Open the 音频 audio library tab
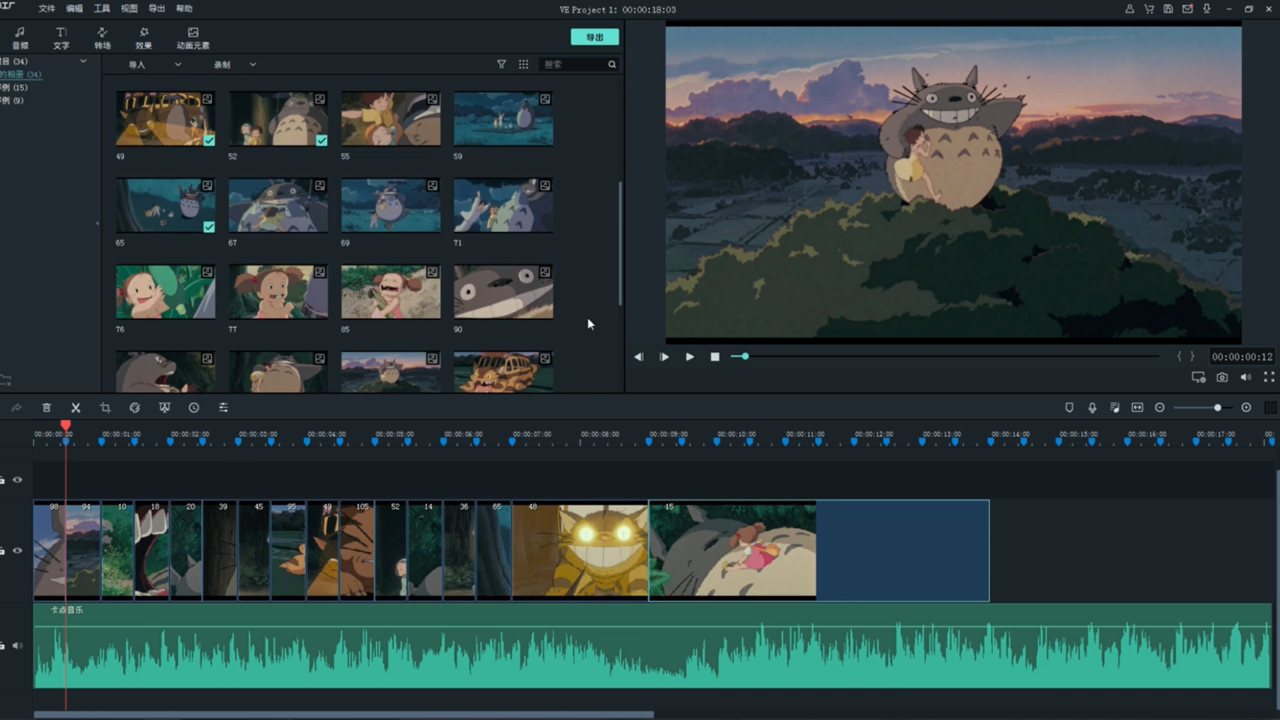 (x=20, y=38)
